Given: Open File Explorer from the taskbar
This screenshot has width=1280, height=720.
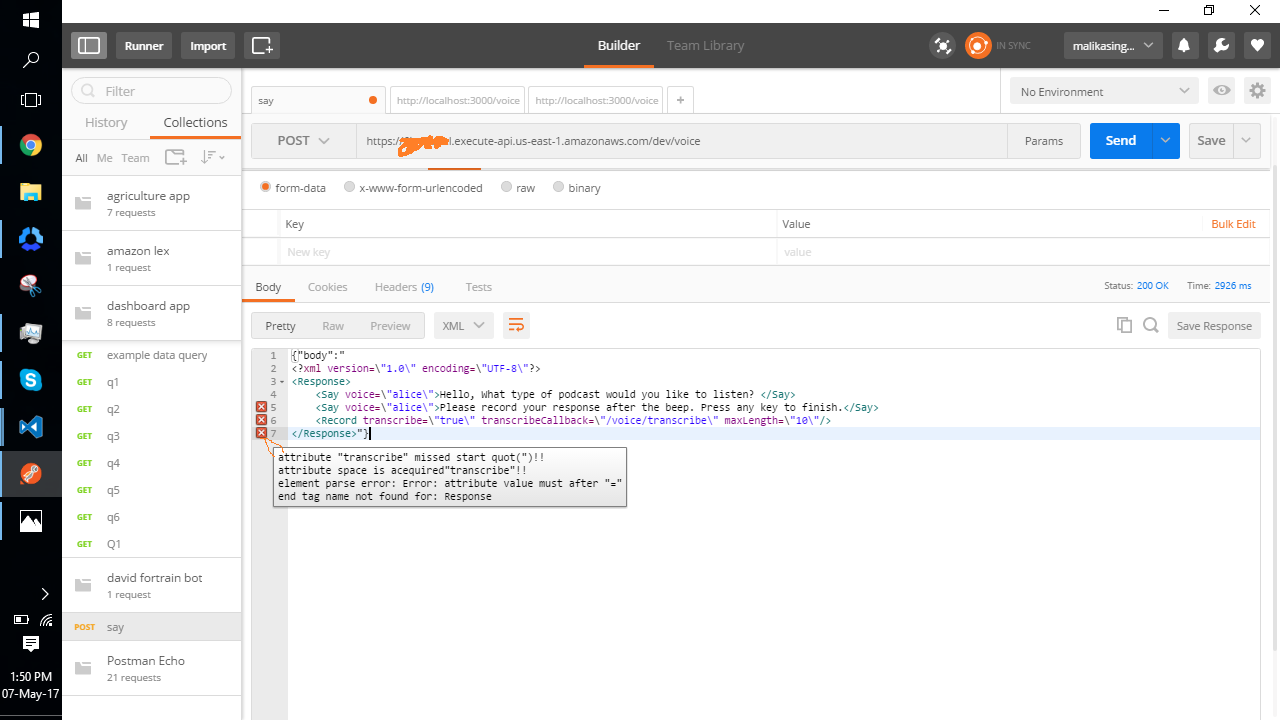Looking at the screenshot, I should pyautogui.click(x=31, y=192).
